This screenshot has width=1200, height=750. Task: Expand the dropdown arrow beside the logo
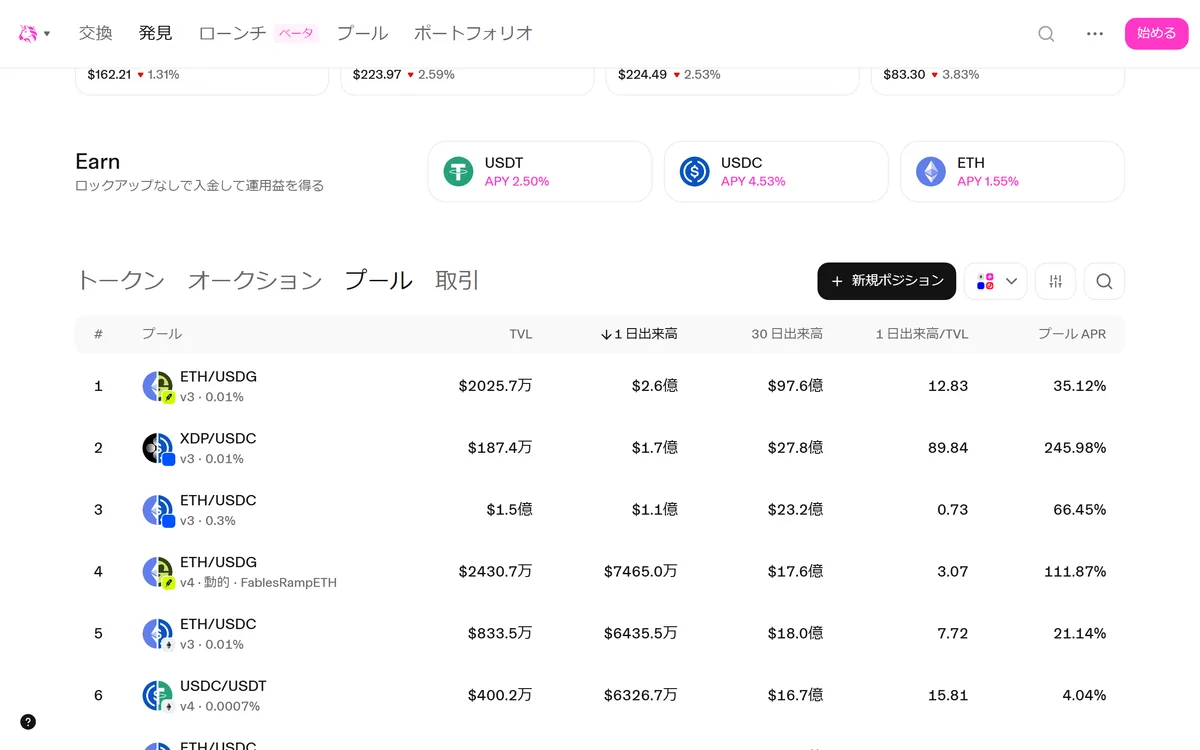pos(47,34)
